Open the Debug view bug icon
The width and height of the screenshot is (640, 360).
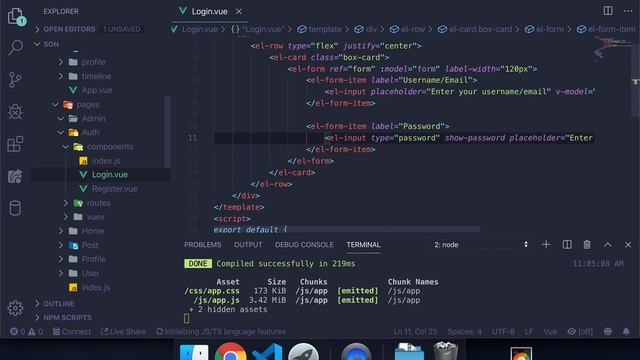(15, 111)
